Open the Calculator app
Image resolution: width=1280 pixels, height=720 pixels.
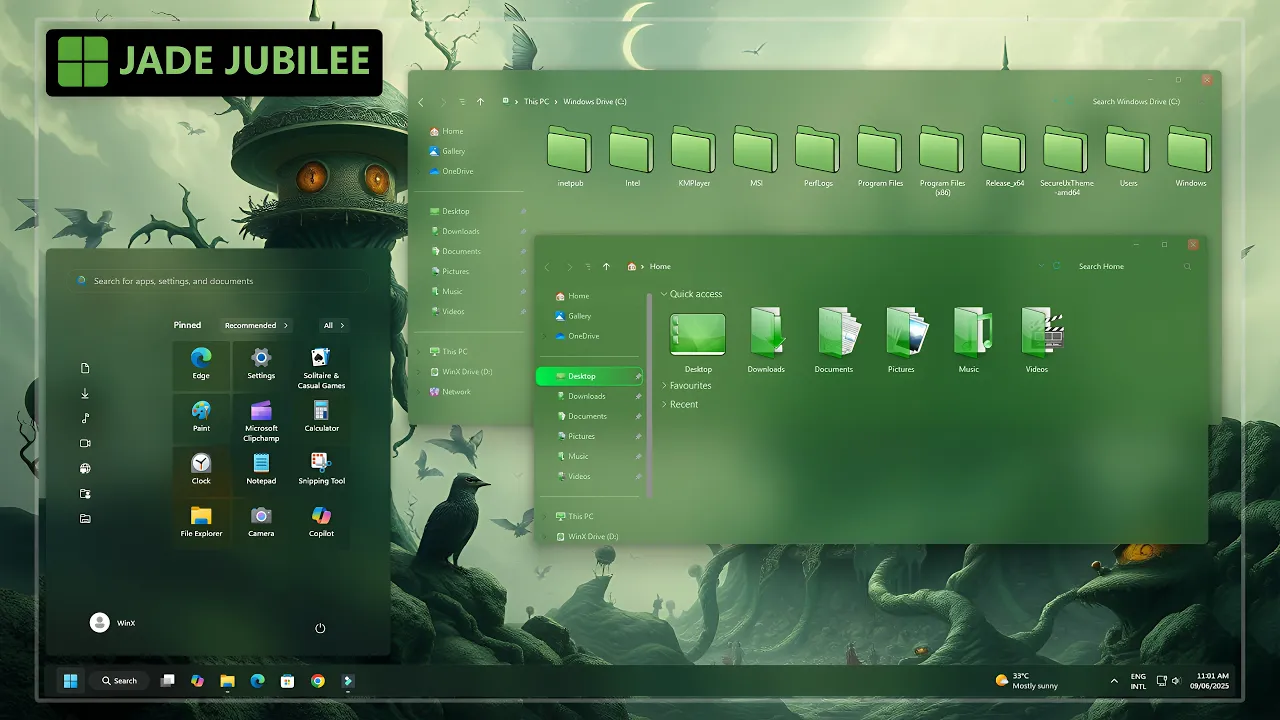[321, 417]
